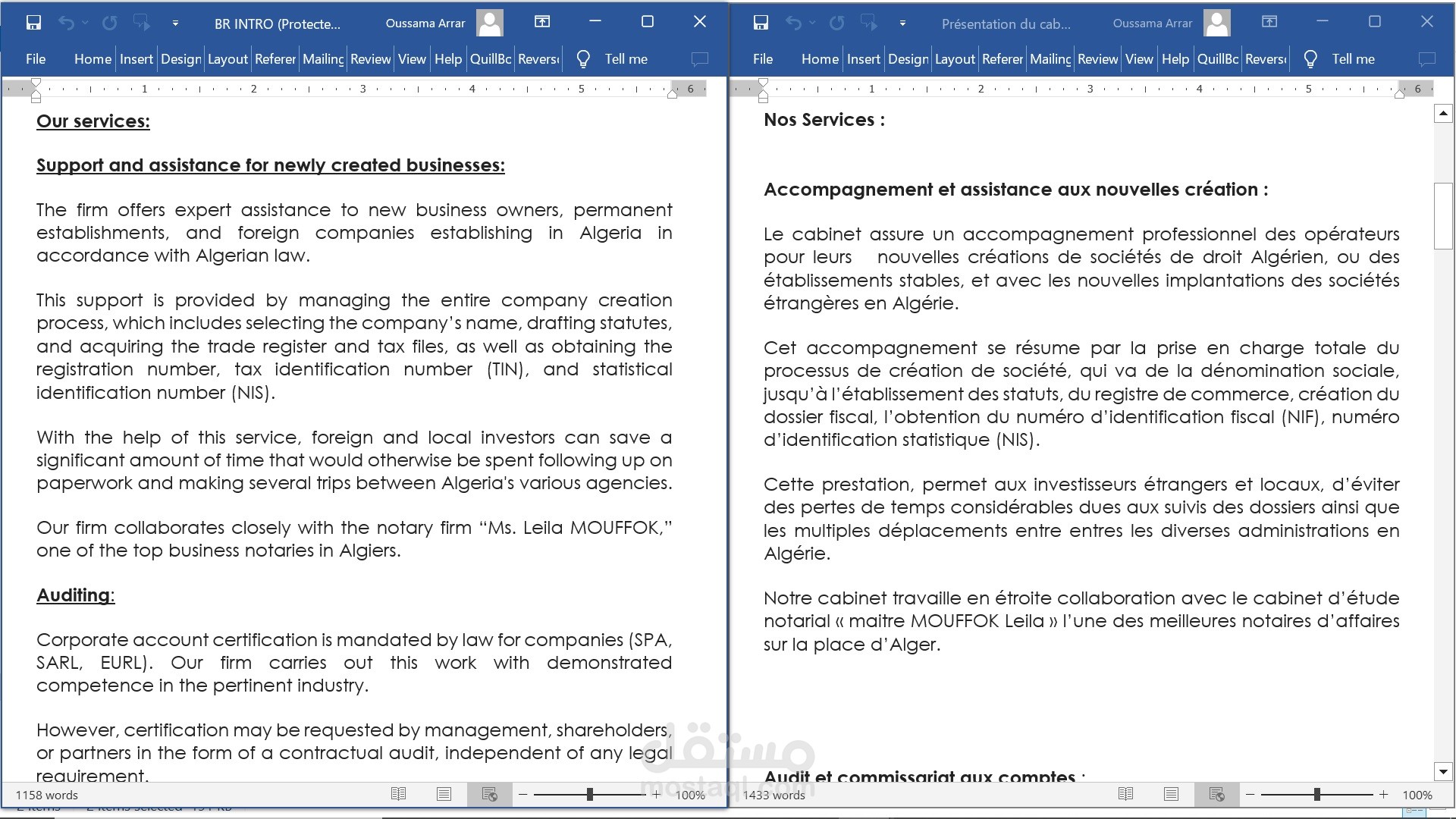Open the File menu in the BR INTRO window

click(x=36, y=59)
